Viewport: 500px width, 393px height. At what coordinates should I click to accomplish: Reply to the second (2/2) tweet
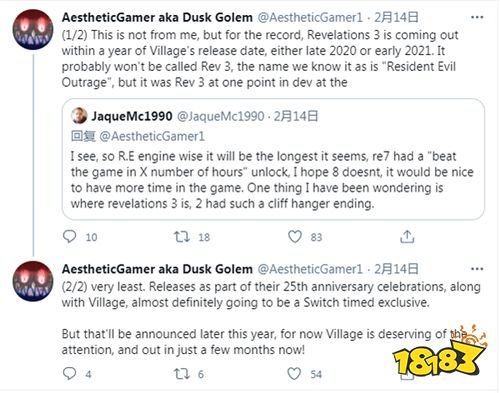[70, 374]
